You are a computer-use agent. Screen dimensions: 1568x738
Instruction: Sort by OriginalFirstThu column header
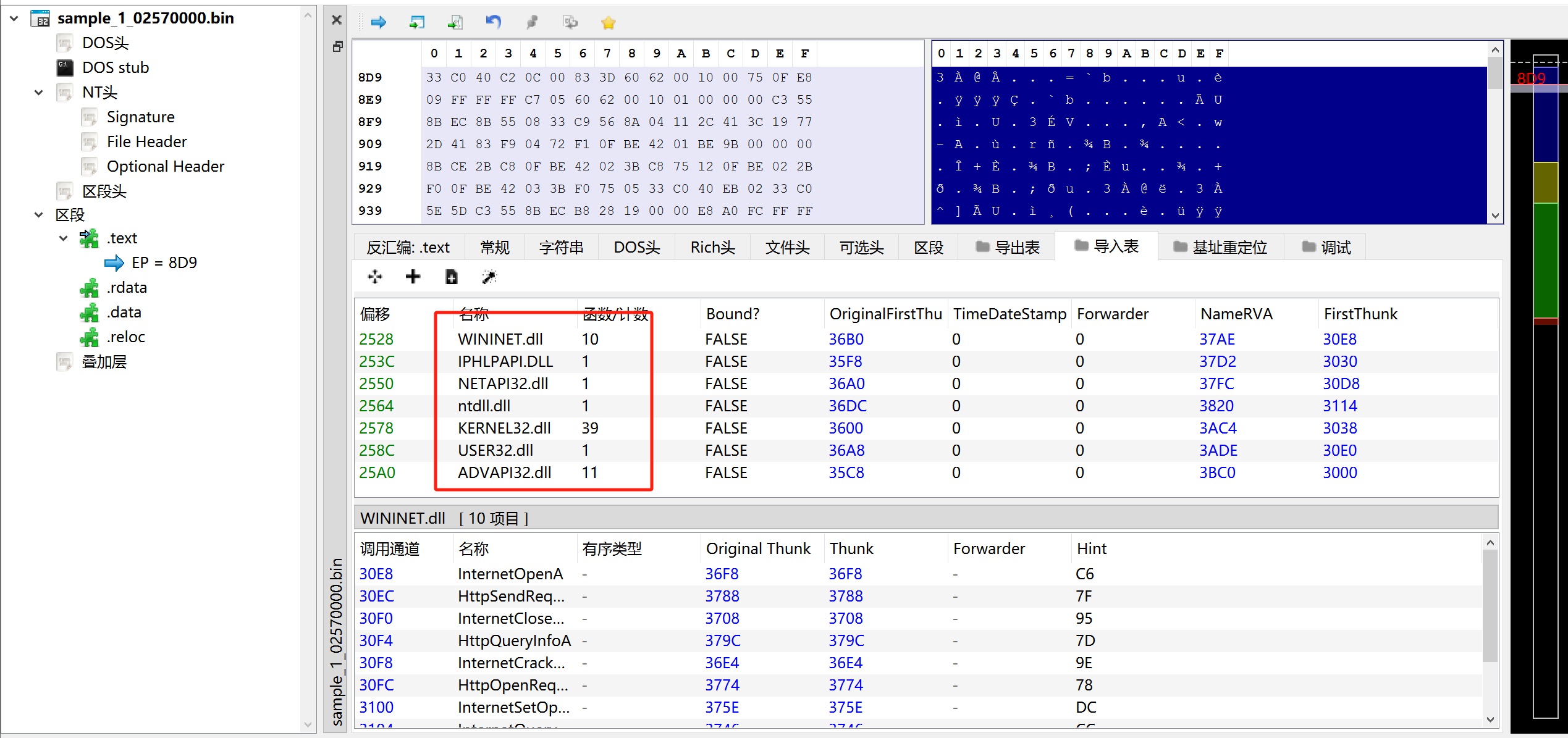point(885,314)
